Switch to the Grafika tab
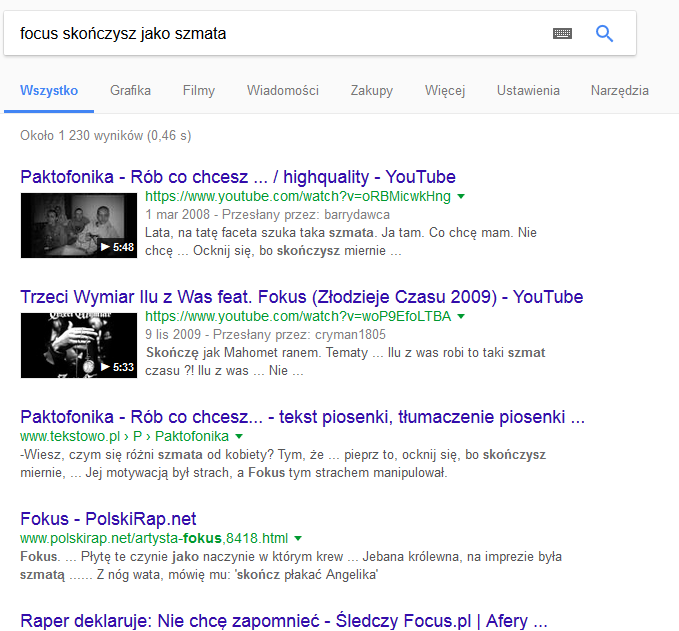 tap(130, 91)
